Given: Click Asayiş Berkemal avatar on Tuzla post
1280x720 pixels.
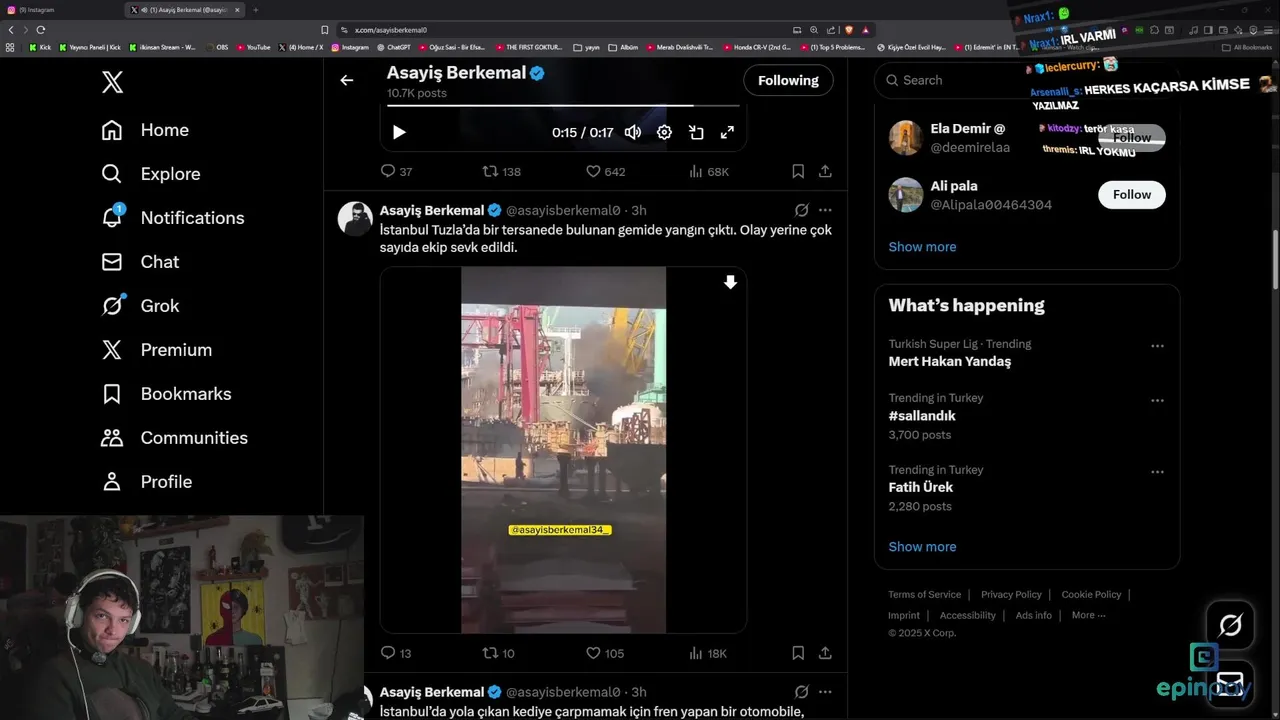Looking at the screenshot, I should tap(355, 218).
